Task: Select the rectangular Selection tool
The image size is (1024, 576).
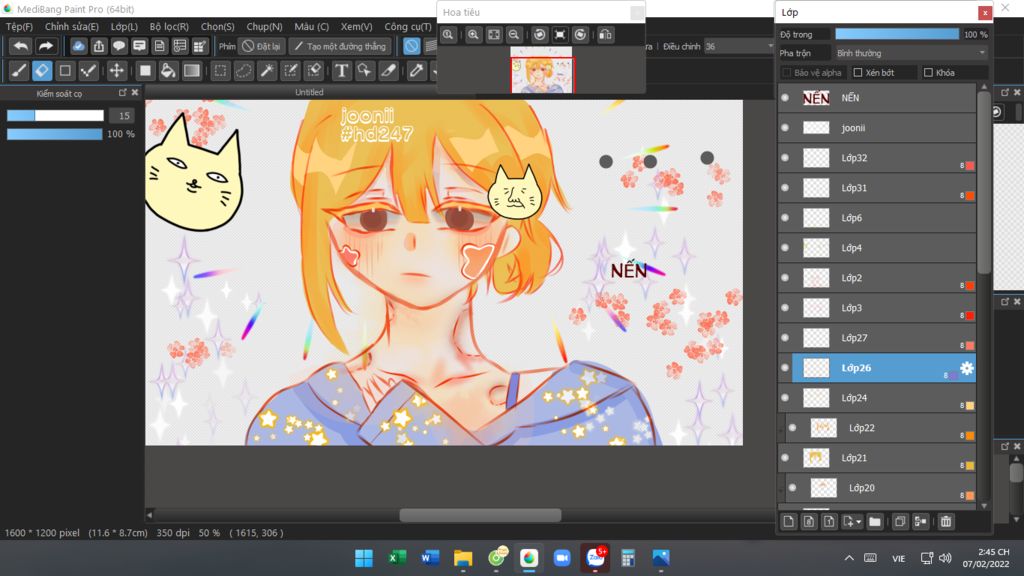Action: [x=221, y=71]
